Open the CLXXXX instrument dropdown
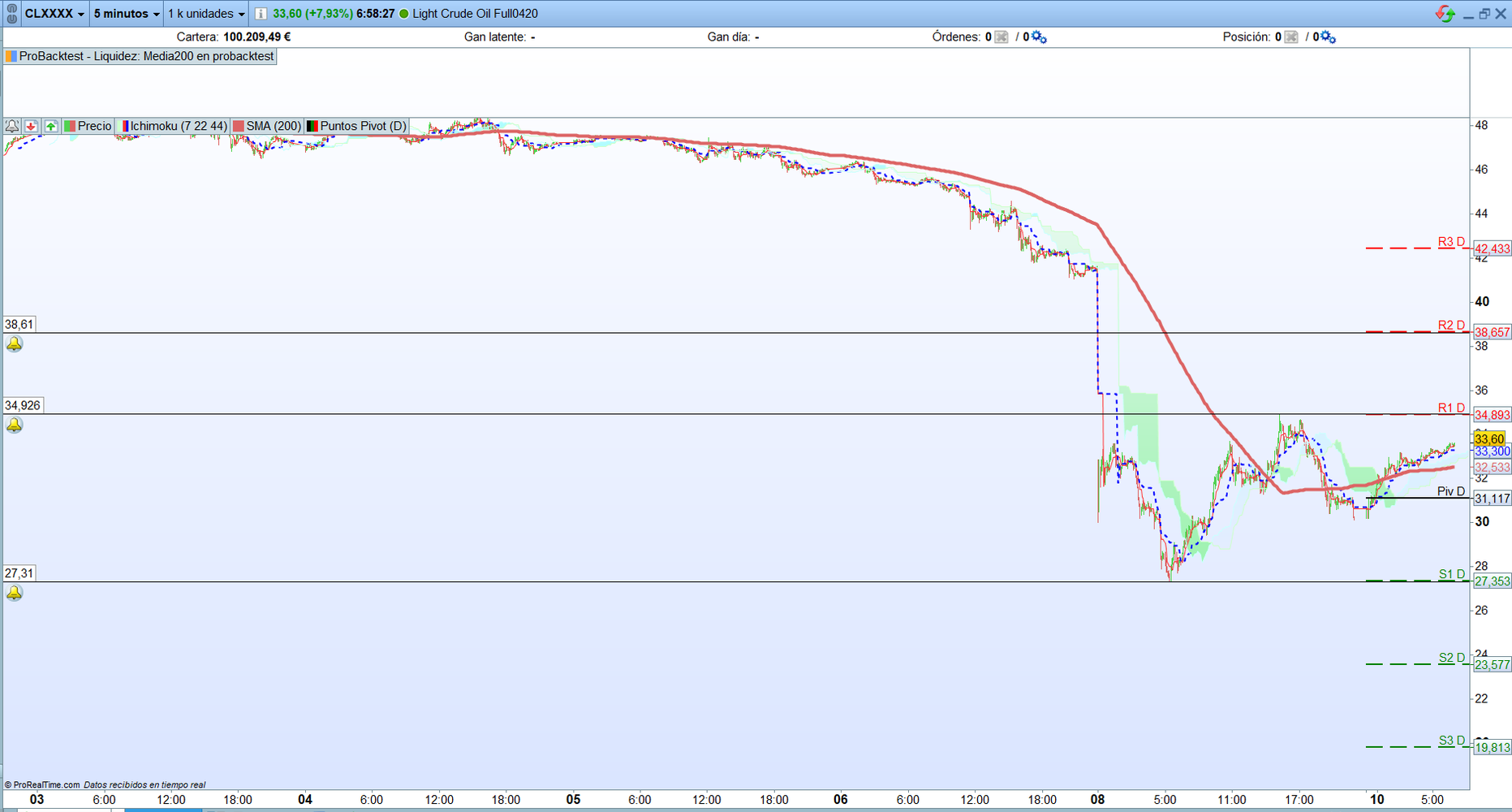This screenshot has width=1512, height=812. point(50,13)
